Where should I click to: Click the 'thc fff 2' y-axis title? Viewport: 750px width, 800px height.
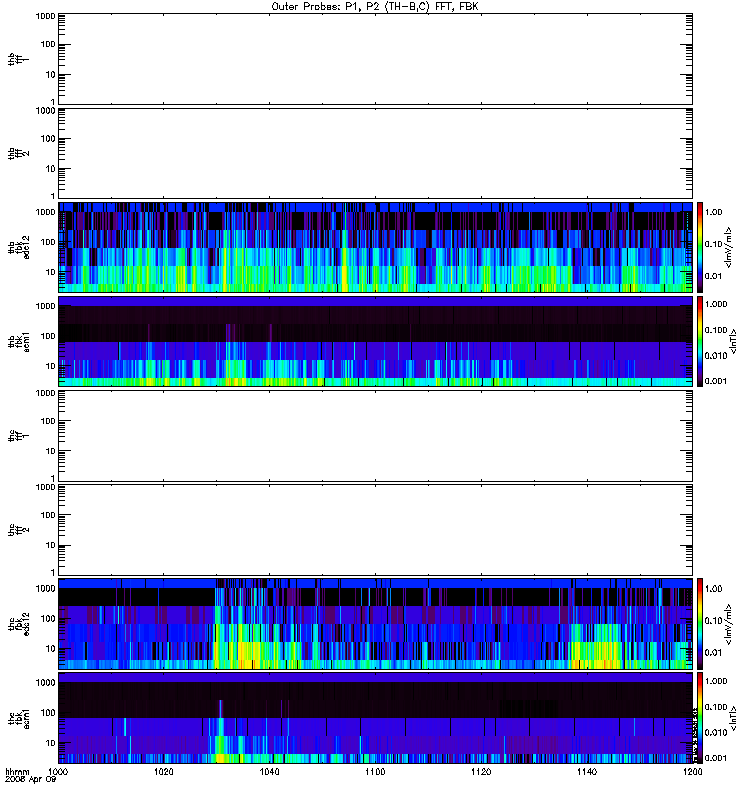click(19, 530)
